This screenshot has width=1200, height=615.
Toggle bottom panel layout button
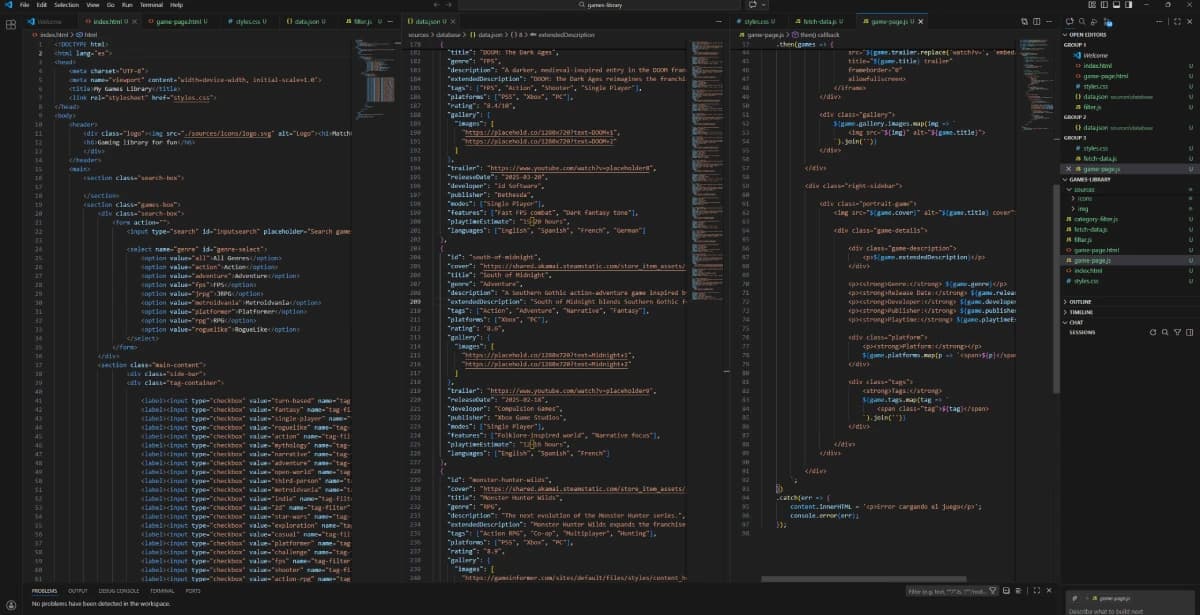click(1117, 5)
